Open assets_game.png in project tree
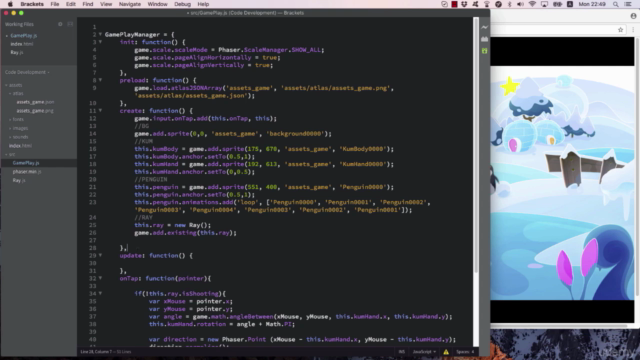 [35, 111]
